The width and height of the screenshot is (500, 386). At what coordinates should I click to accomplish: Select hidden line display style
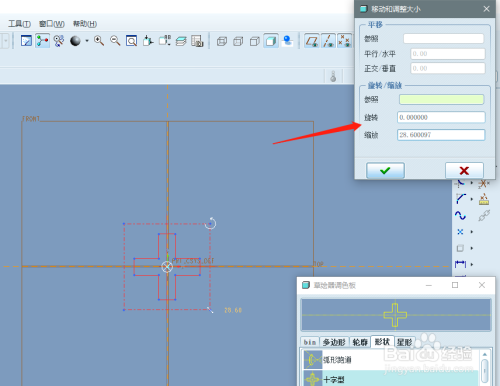point(238,41)
